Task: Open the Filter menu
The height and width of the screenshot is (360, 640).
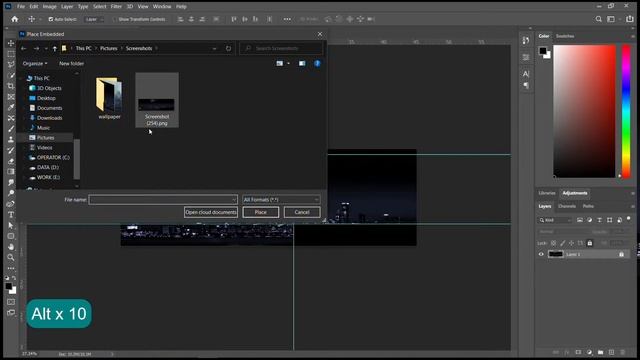Action: point(116,7)
